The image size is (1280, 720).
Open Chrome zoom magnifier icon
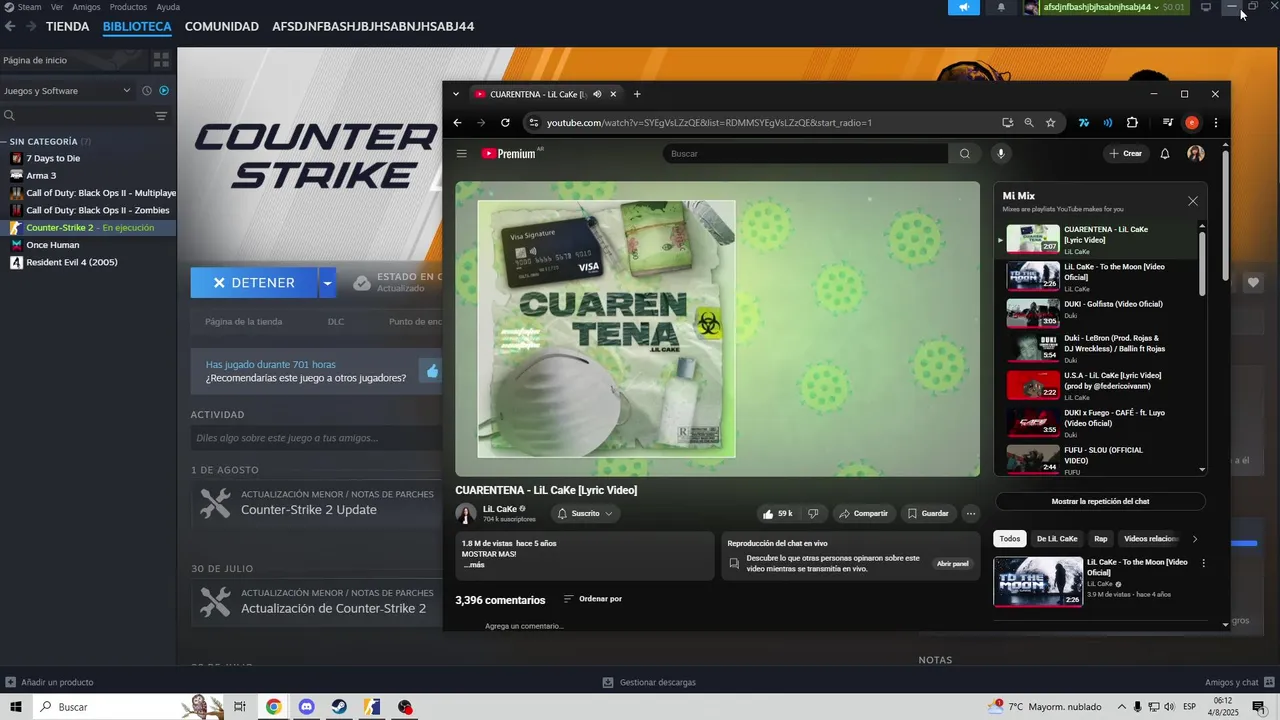(1029, 123)
